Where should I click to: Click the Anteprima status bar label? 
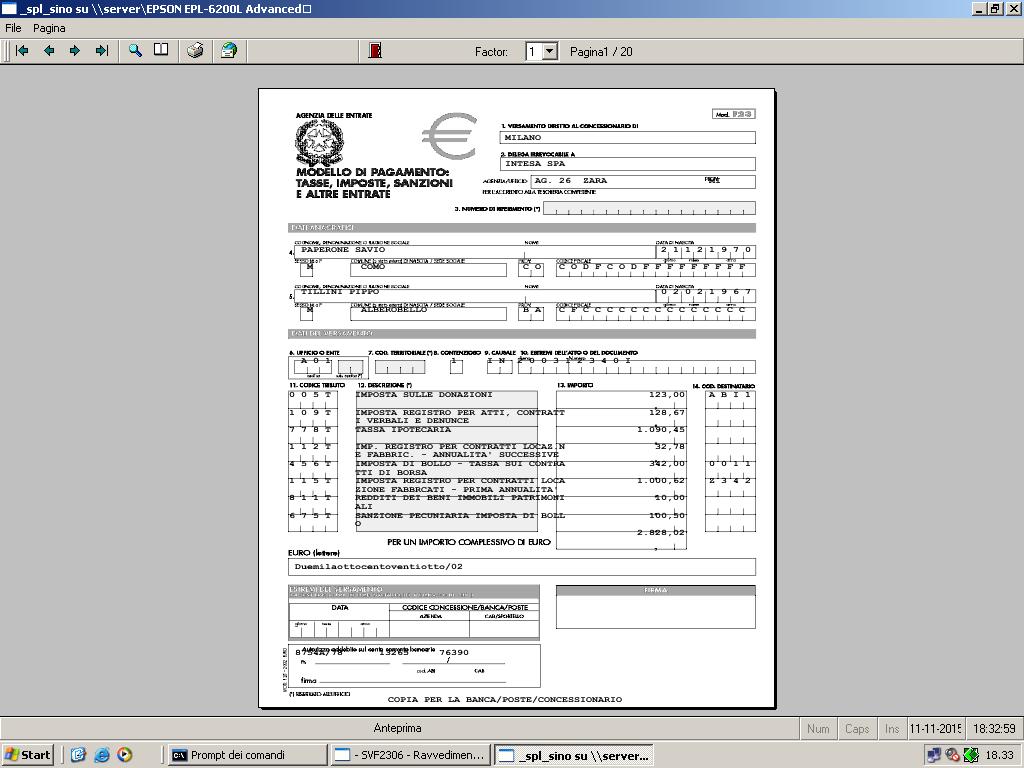[397, 728]
